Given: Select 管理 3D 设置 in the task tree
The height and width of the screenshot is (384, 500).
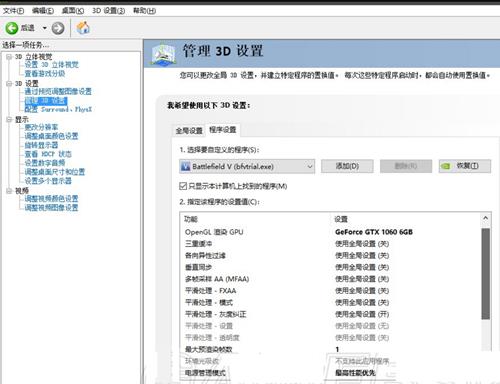Looking at the screenshot, I should tap(46, 100).
